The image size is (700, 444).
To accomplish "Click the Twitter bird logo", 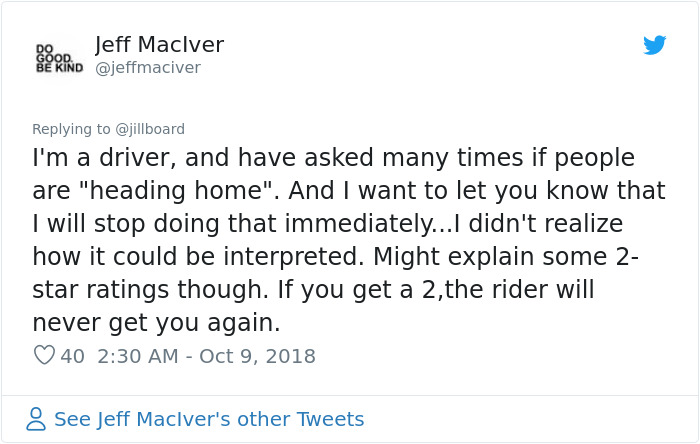I will 654,45.
